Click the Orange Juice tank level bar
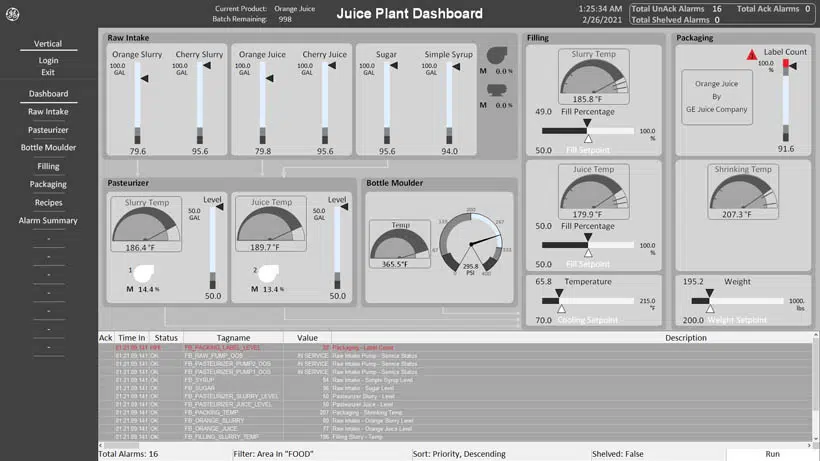 (x=263, y=103)
